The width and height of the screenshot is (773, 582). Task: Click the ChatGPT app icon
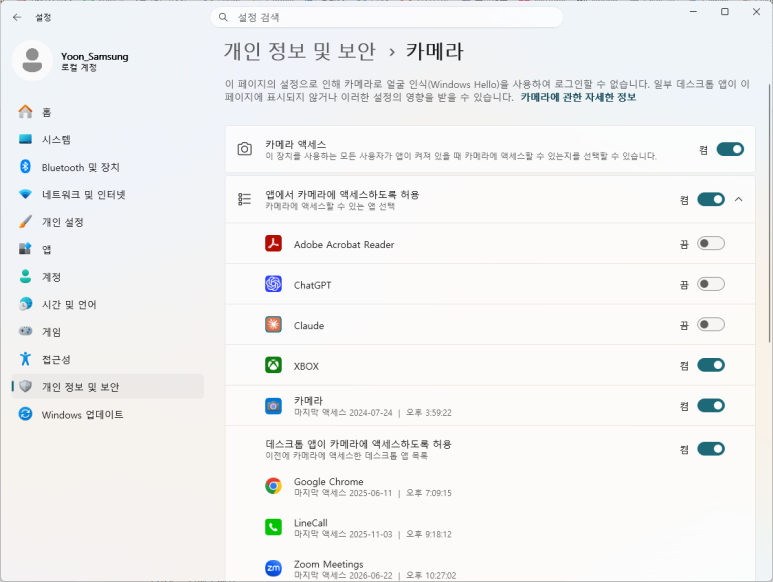pos(273,284)
